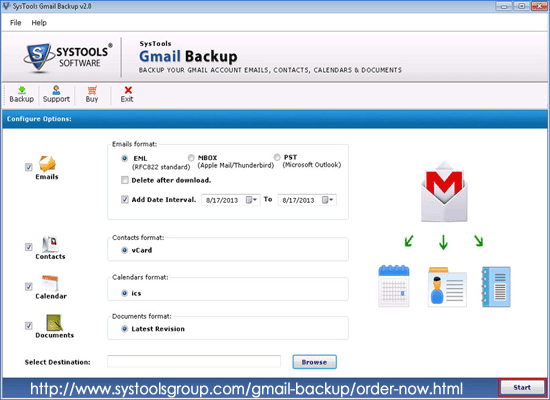Click the '(RFC822 standard)' caption
This screenshot has height=400, width=550.
click(161, 167)
